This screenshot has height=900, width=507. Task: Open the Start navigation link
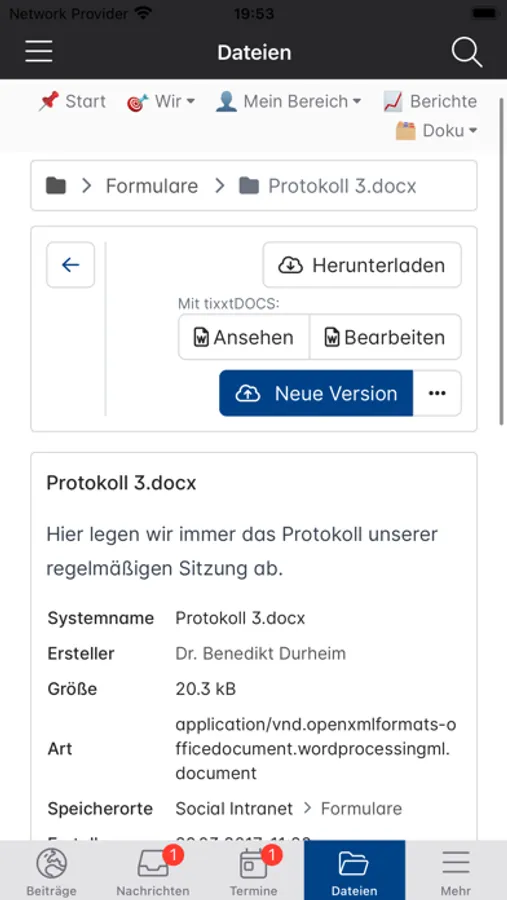click(72, 102)
